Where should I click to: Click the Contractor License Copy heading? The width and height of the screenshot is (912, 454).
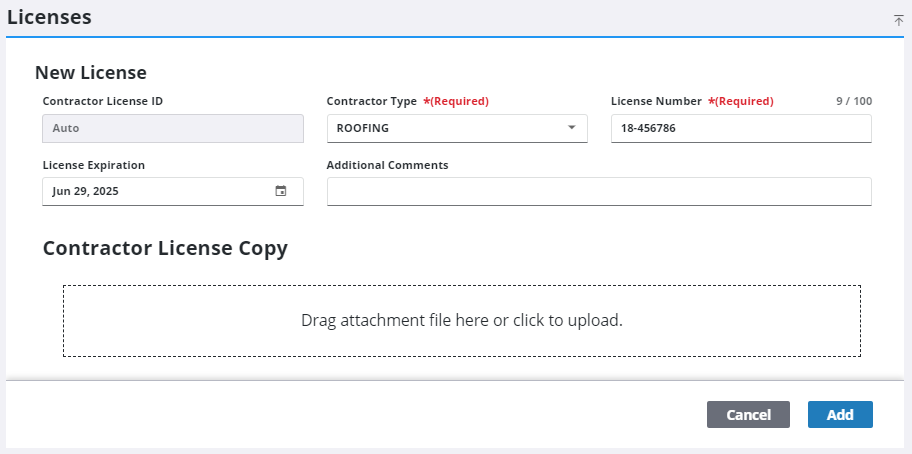[x=165, y=248]
